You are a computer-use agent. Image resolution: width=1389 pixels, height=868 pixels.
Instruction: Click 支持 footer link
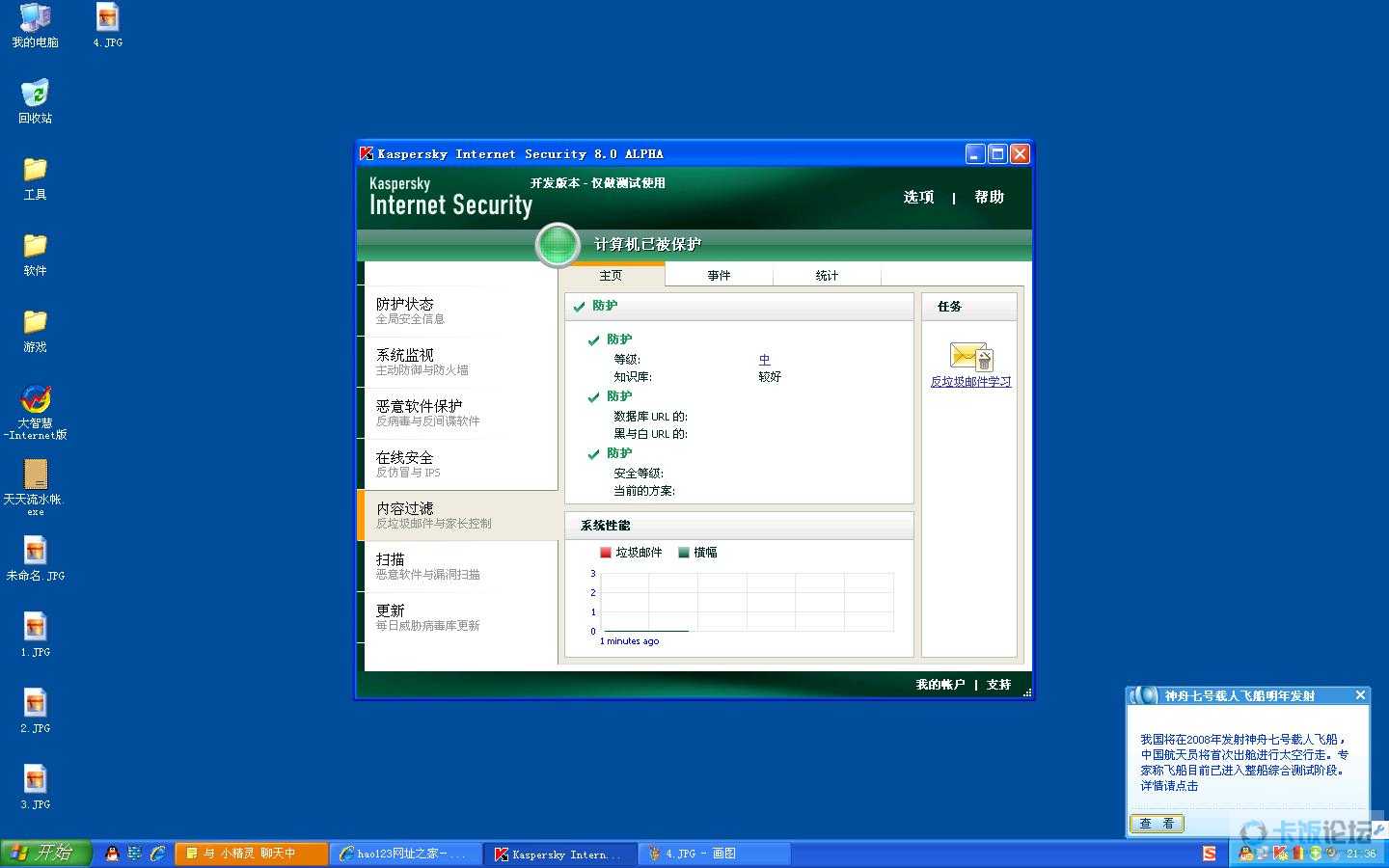click(x=999, y=685)
